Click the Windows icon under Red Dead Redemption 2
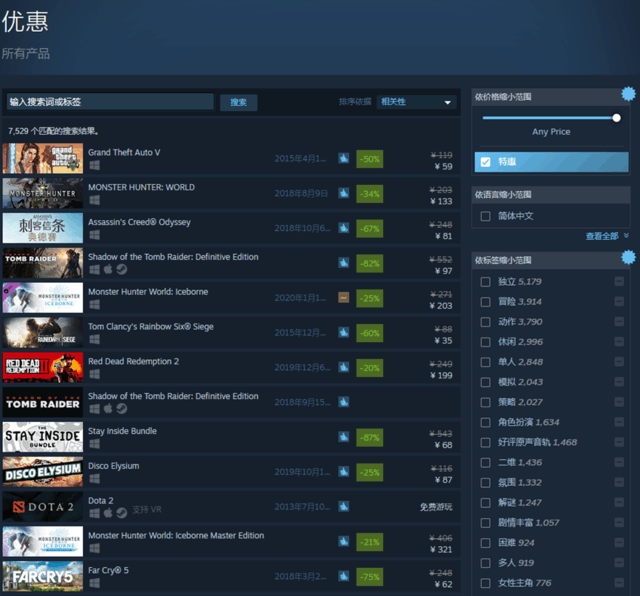640x596 pixels. [x=94, y=374]
